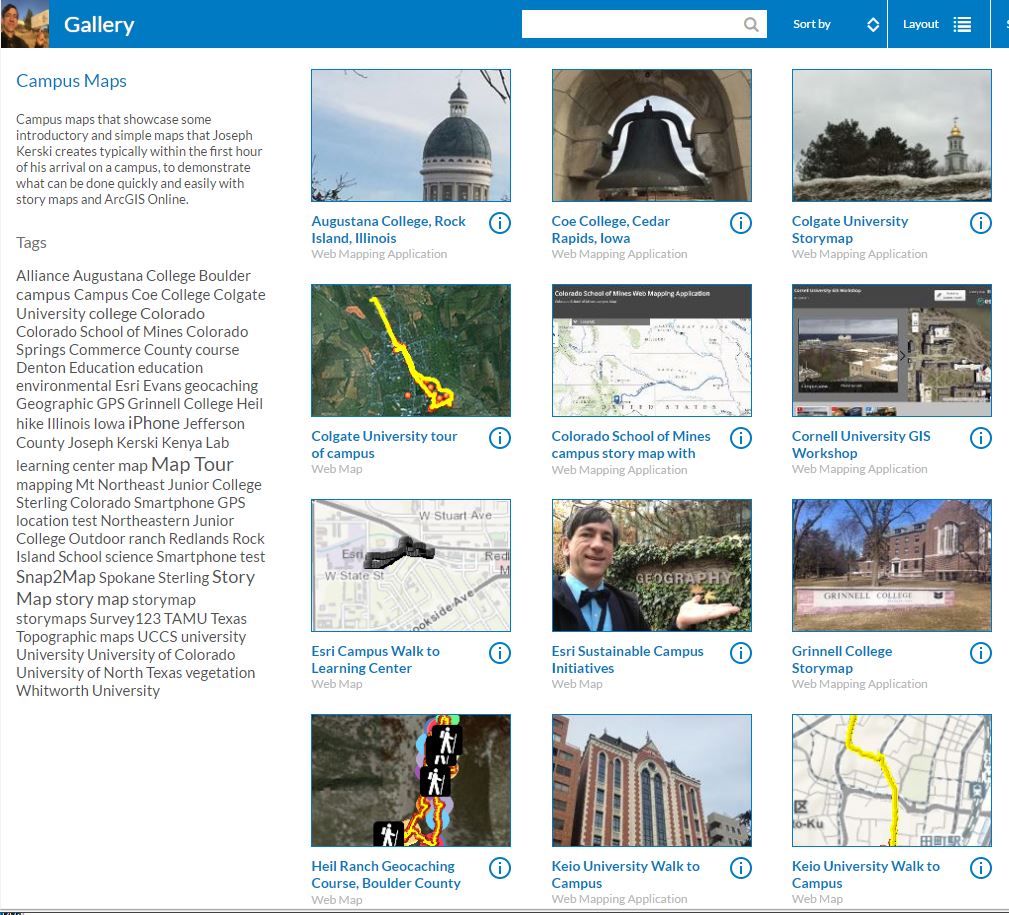
Task: Show details for Colgate University tour of campus
Action: (500, 438)
